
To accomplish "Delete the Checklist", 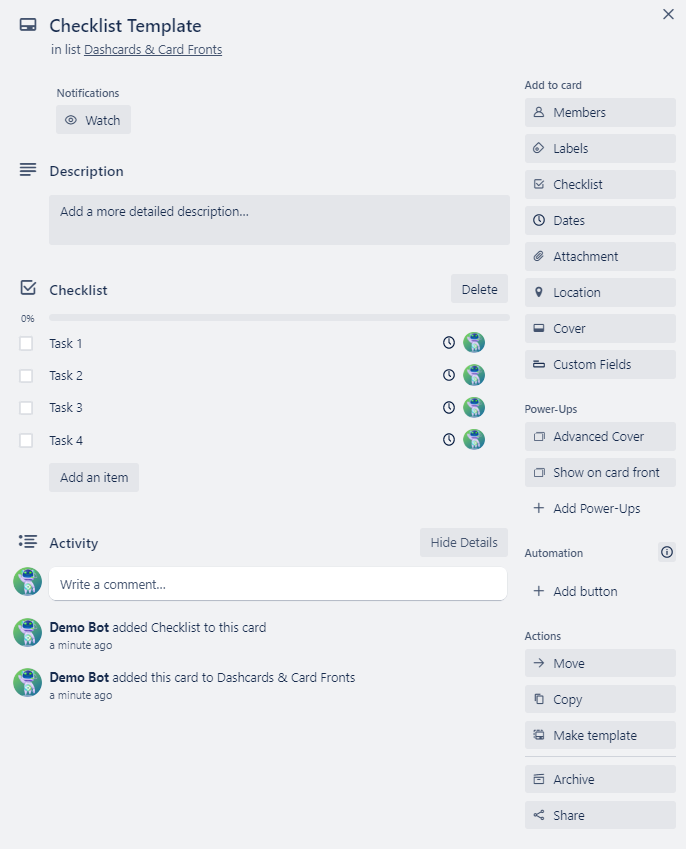I will coord(479,288).
